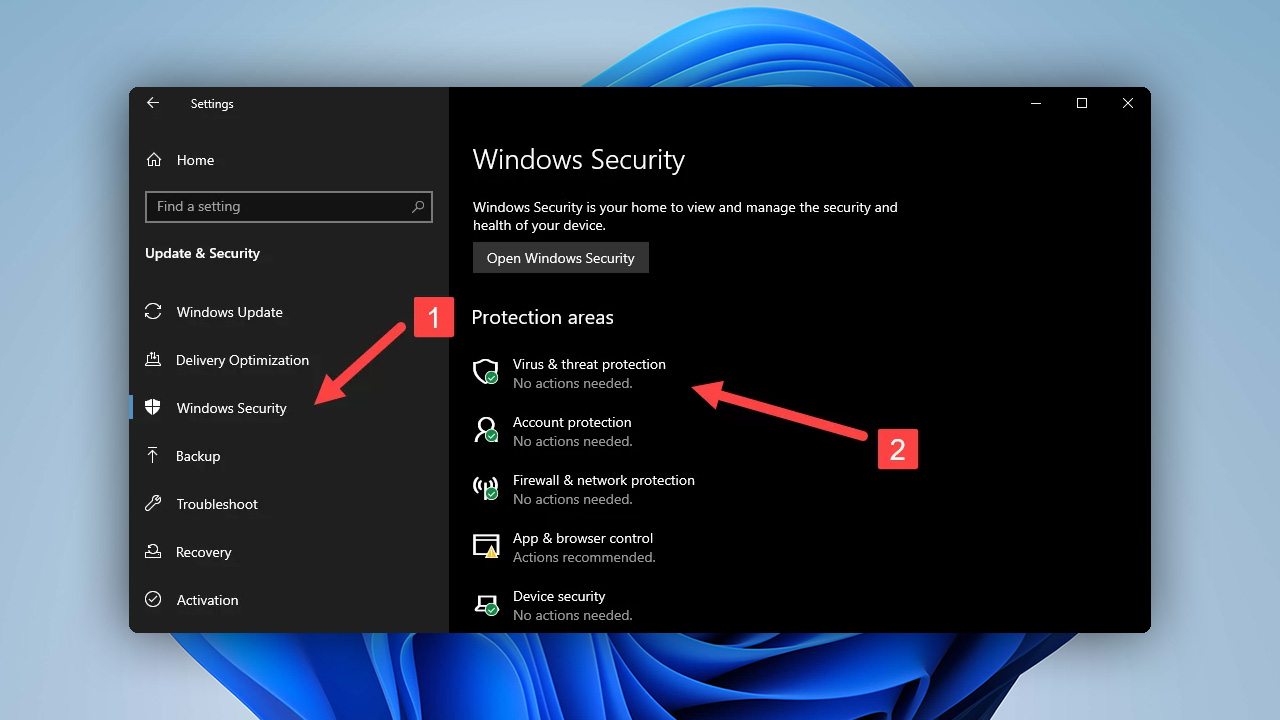Image resolution: width=1280 pixels, height=720 pixels.
Task: Click the Delivery Optimization icon
Action: 153,360
